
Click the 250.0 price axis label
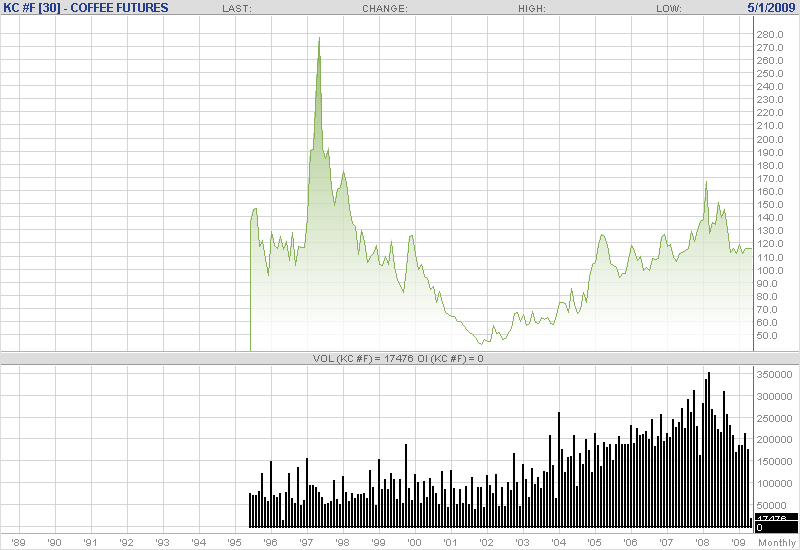coord(769,74)
